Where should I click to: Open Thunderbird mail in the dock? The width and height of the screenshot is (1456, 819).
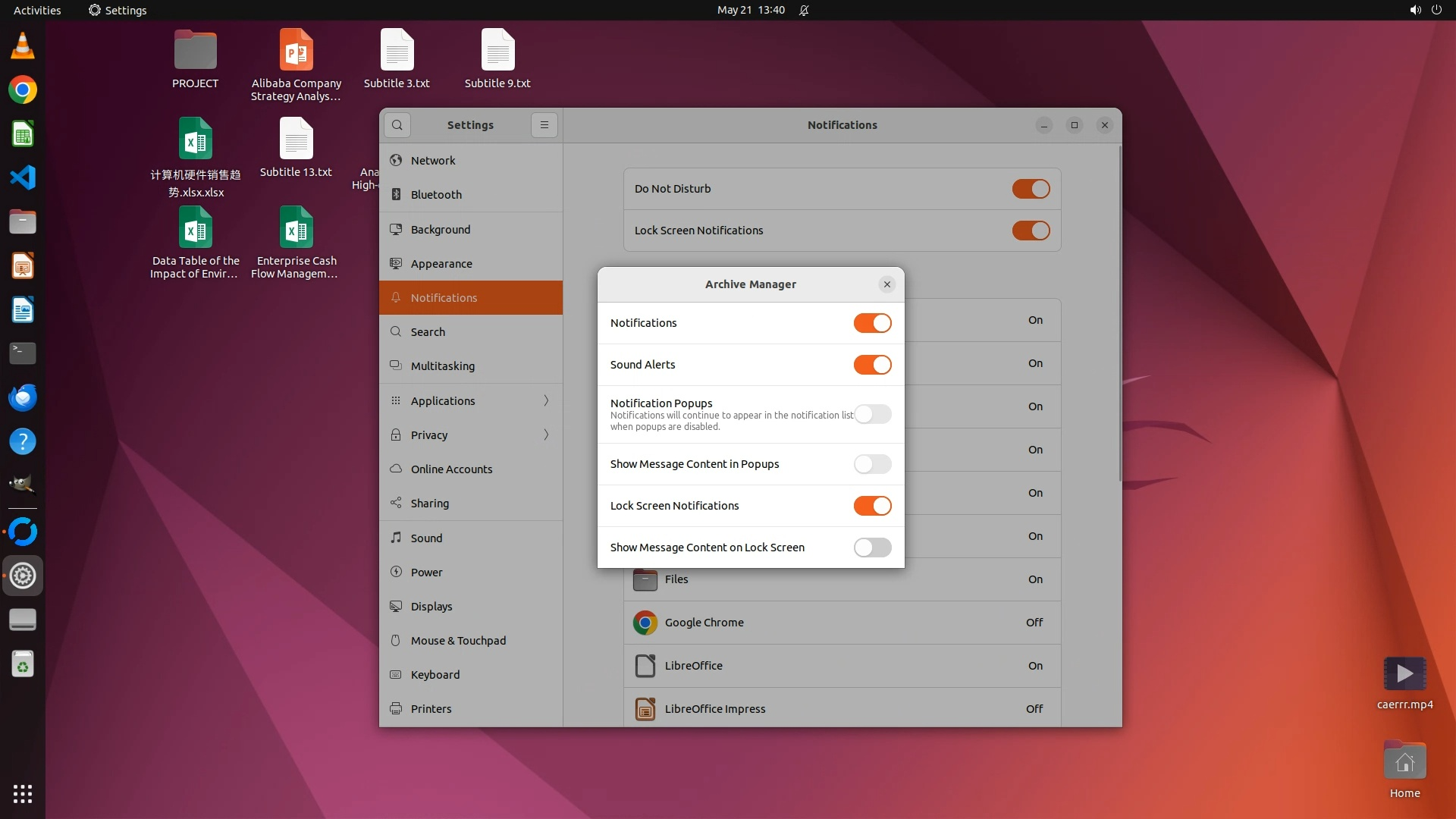23,397
